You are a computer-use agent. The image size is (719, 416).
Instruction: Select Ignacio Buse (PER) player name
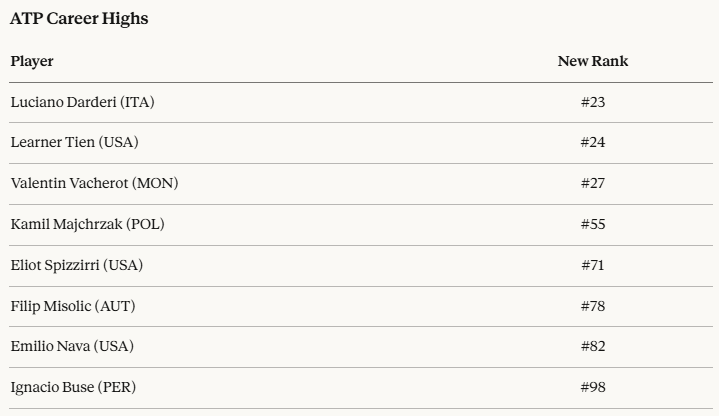tap(72, 387)
